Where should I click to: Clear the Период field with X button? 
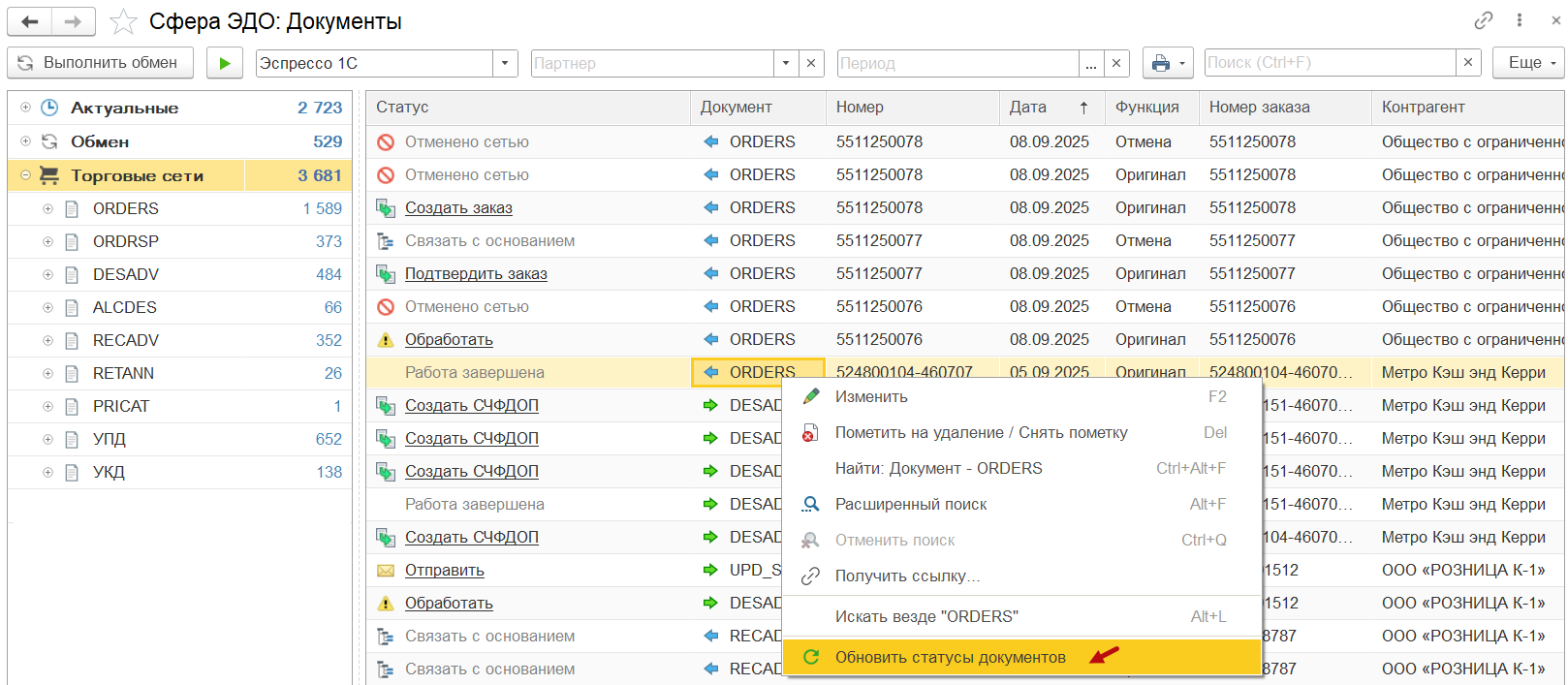[x=1116, y=63]
